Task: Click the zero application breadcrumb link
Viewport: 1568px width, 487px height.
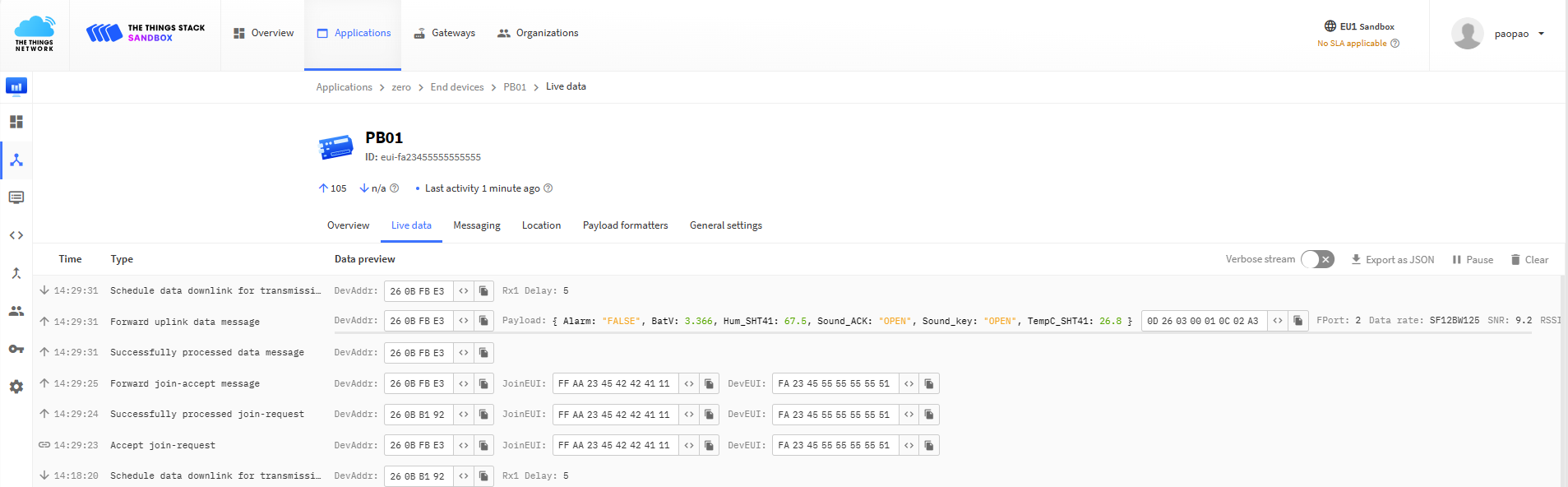Action: (401, 87)
